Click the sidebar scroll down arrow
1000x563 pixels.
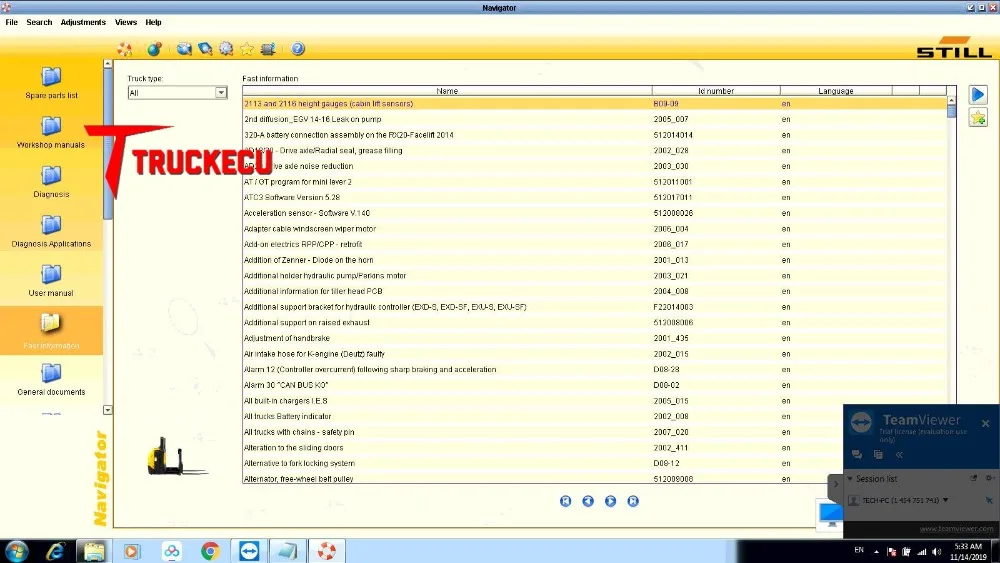coord(108,410)
